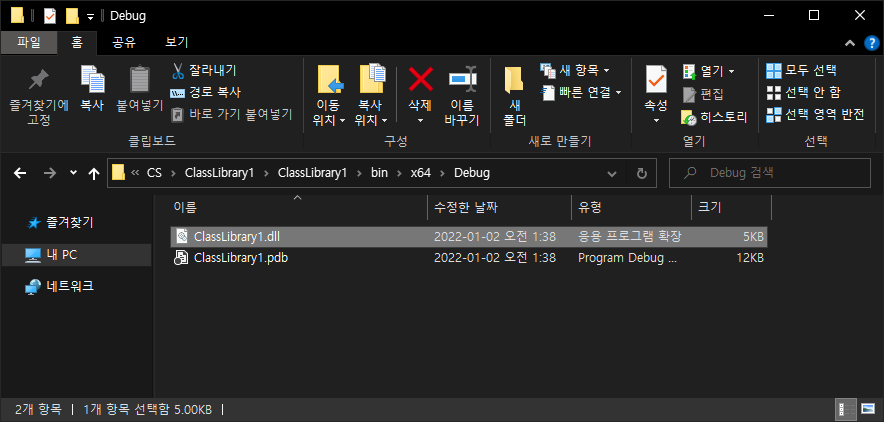Switch to the Home (홈) ribbon tab
884x422 pixels.
(x=77, y=42)
